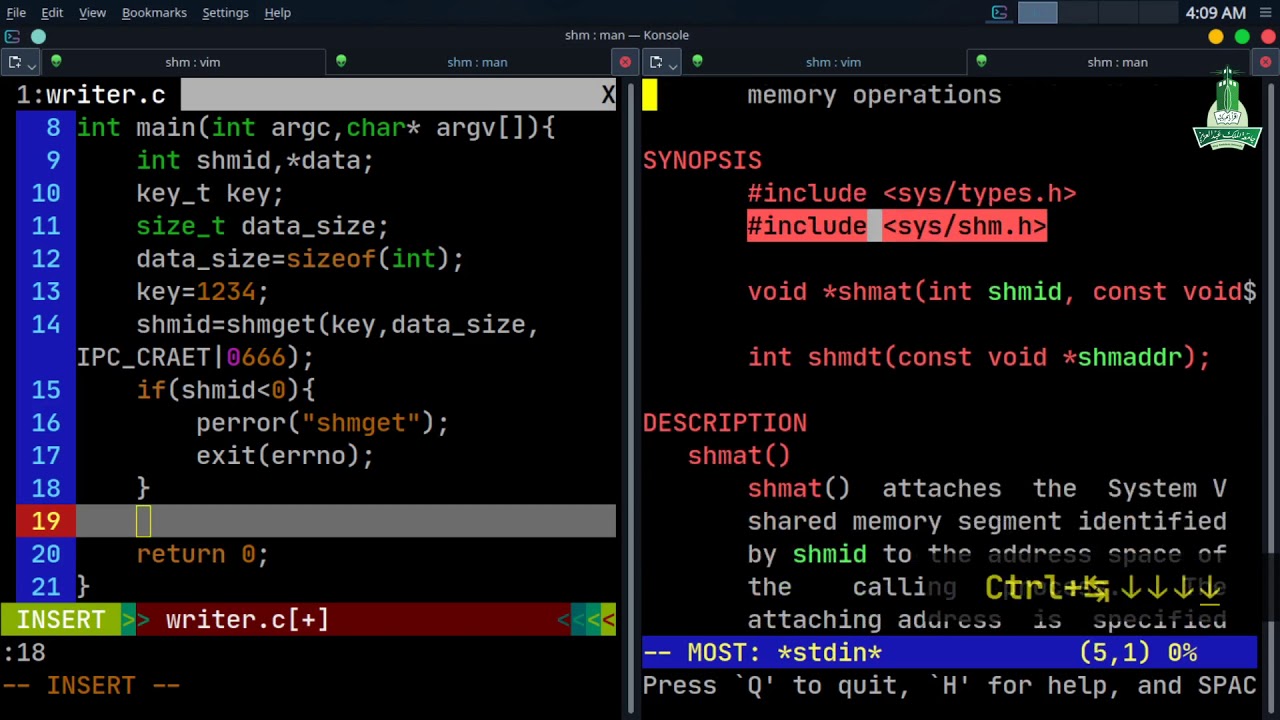Click new tab icon in left pane
Viewport: 1280px width, 720px height.
coord(15,62)
